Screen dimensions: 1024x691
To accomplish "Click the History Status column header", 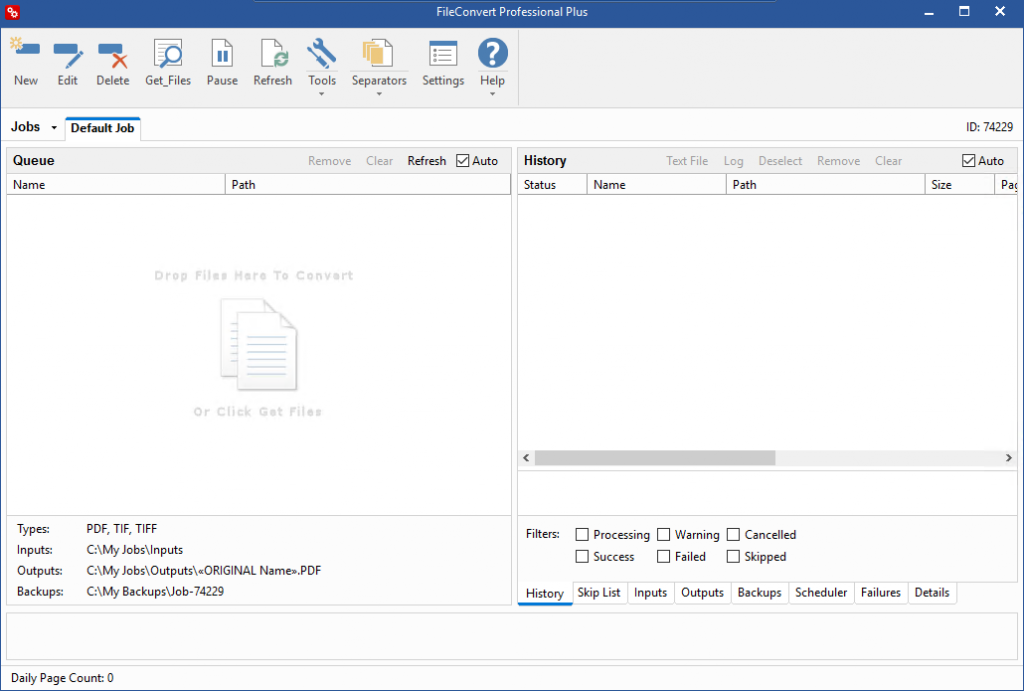I will pos(552,185).
